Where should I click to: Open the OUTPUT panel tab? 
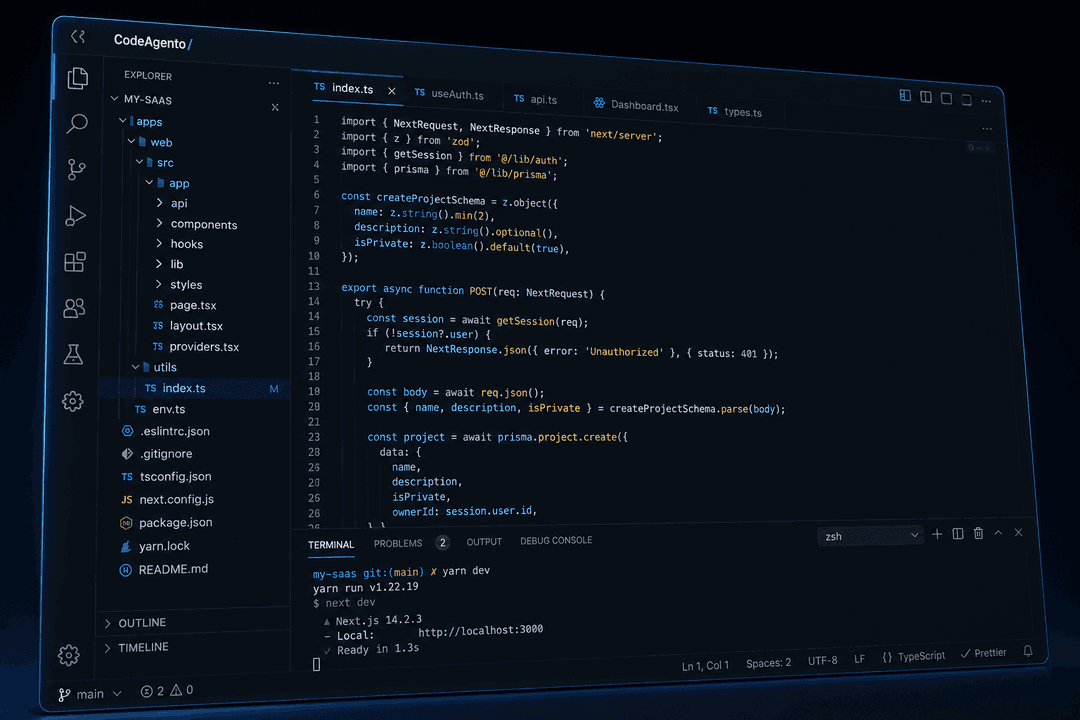[484, 542]
